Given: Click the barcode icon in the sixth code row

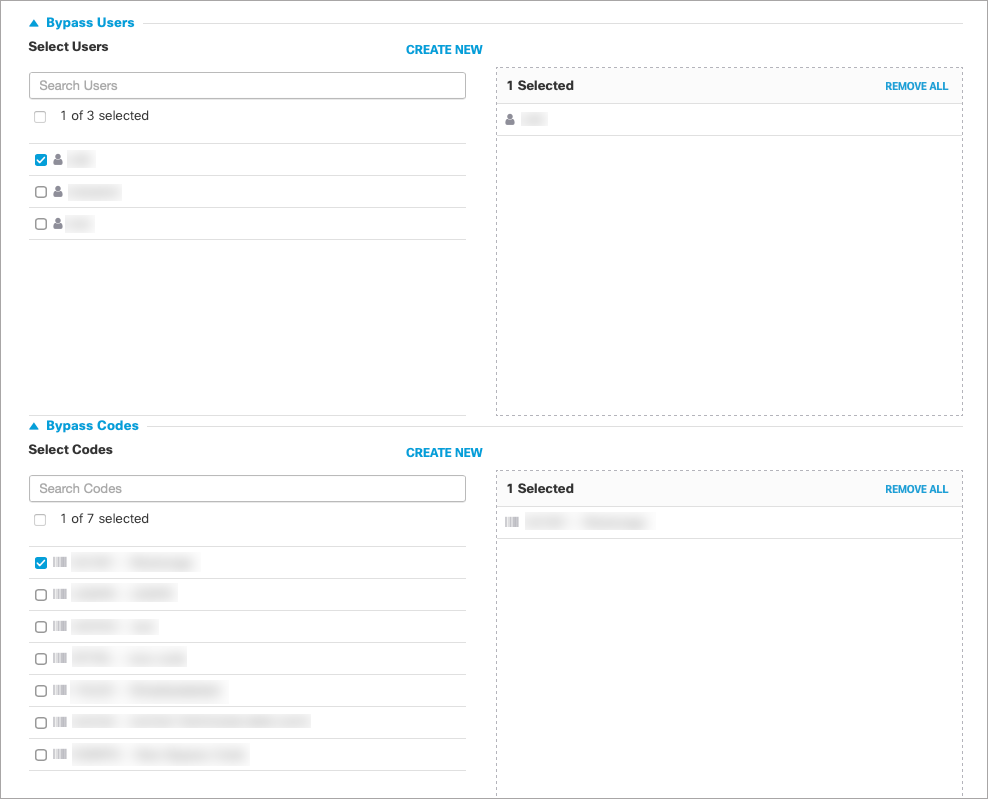Looking at the screenshot, I should point(60,722).
